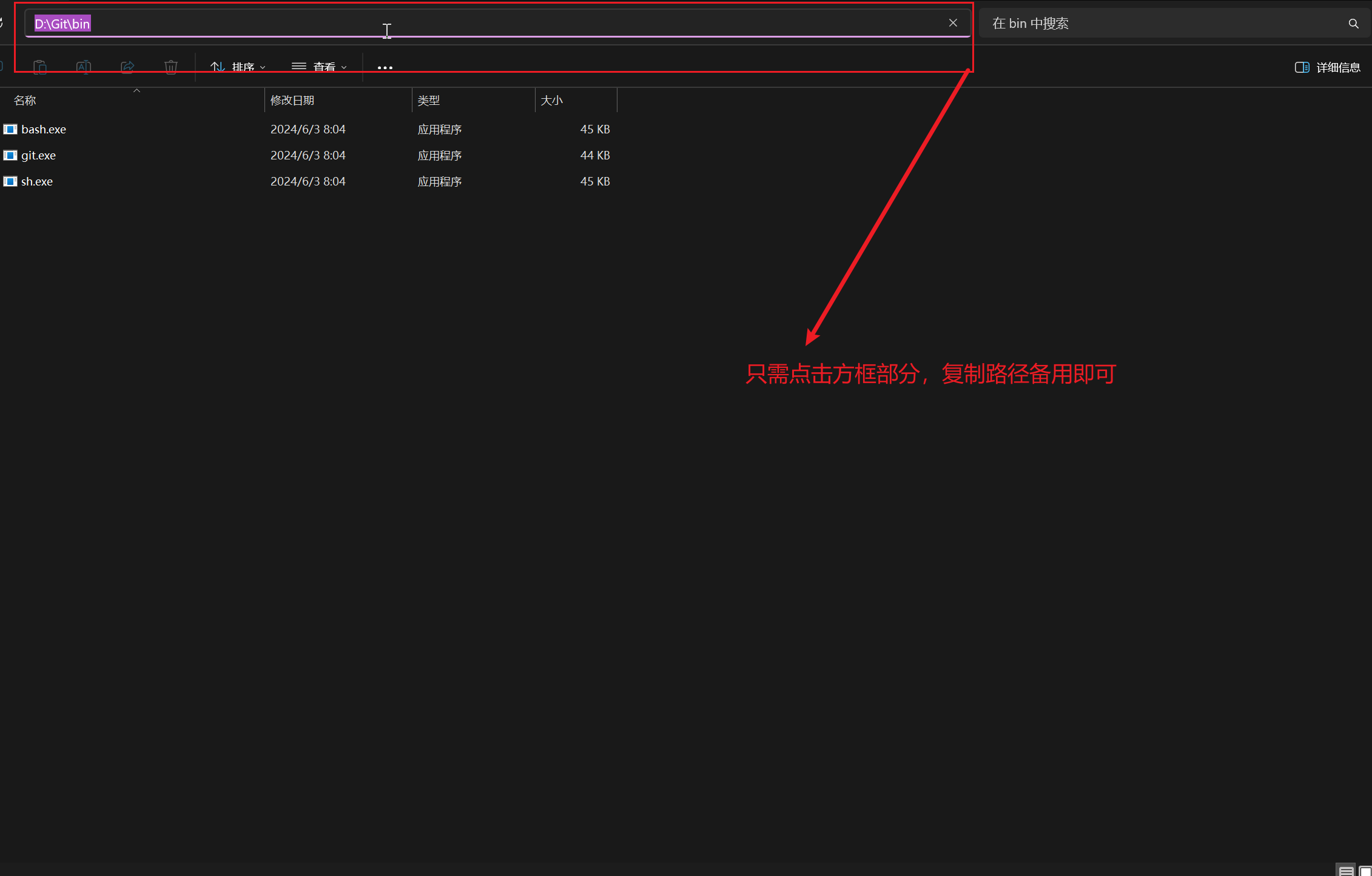
Task: Click the collapse arrow above 名称 column
Action: [x=136, y=90]
